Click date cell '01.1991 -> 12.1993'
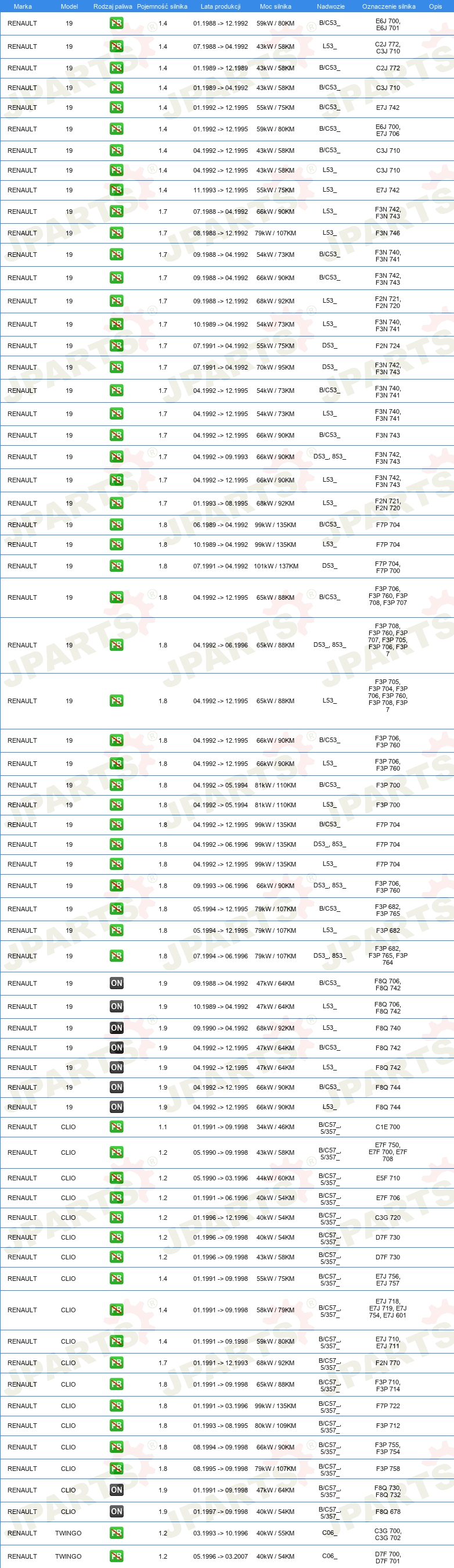Viewport: 454px width, 1568px height. coord(221,1363)
